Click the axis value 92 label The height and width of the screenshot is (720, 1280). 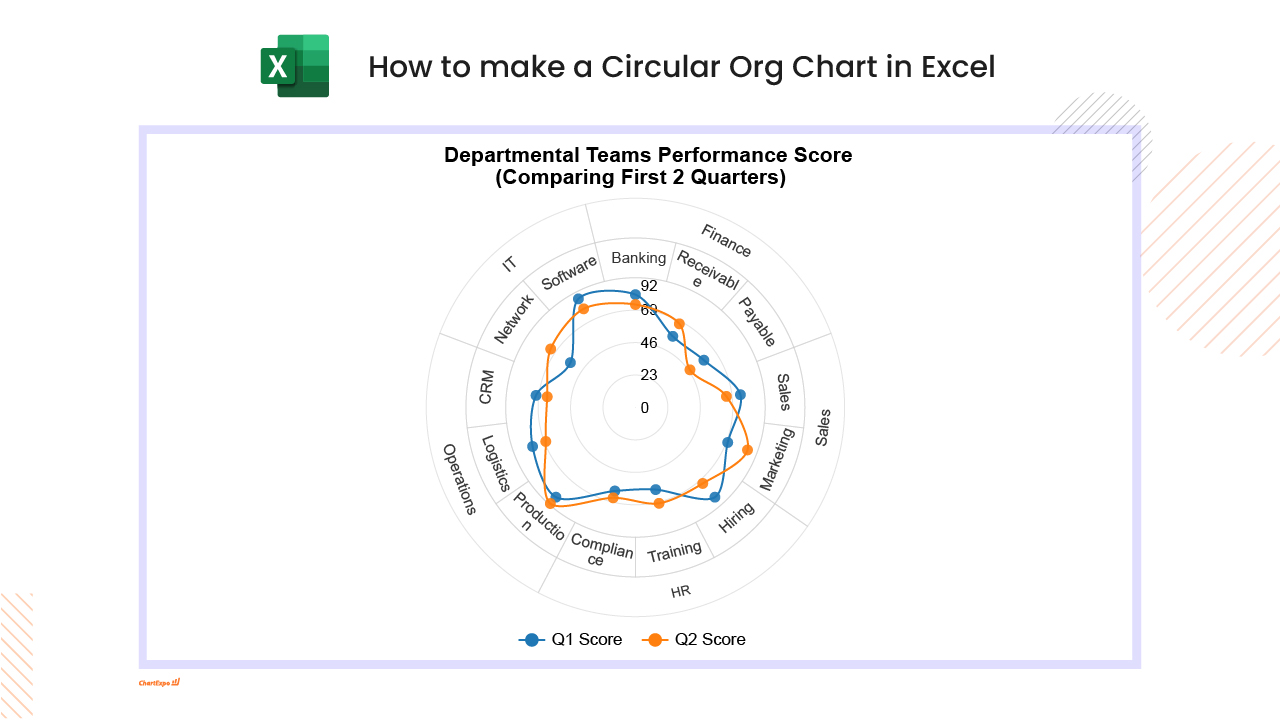(650, 286)
